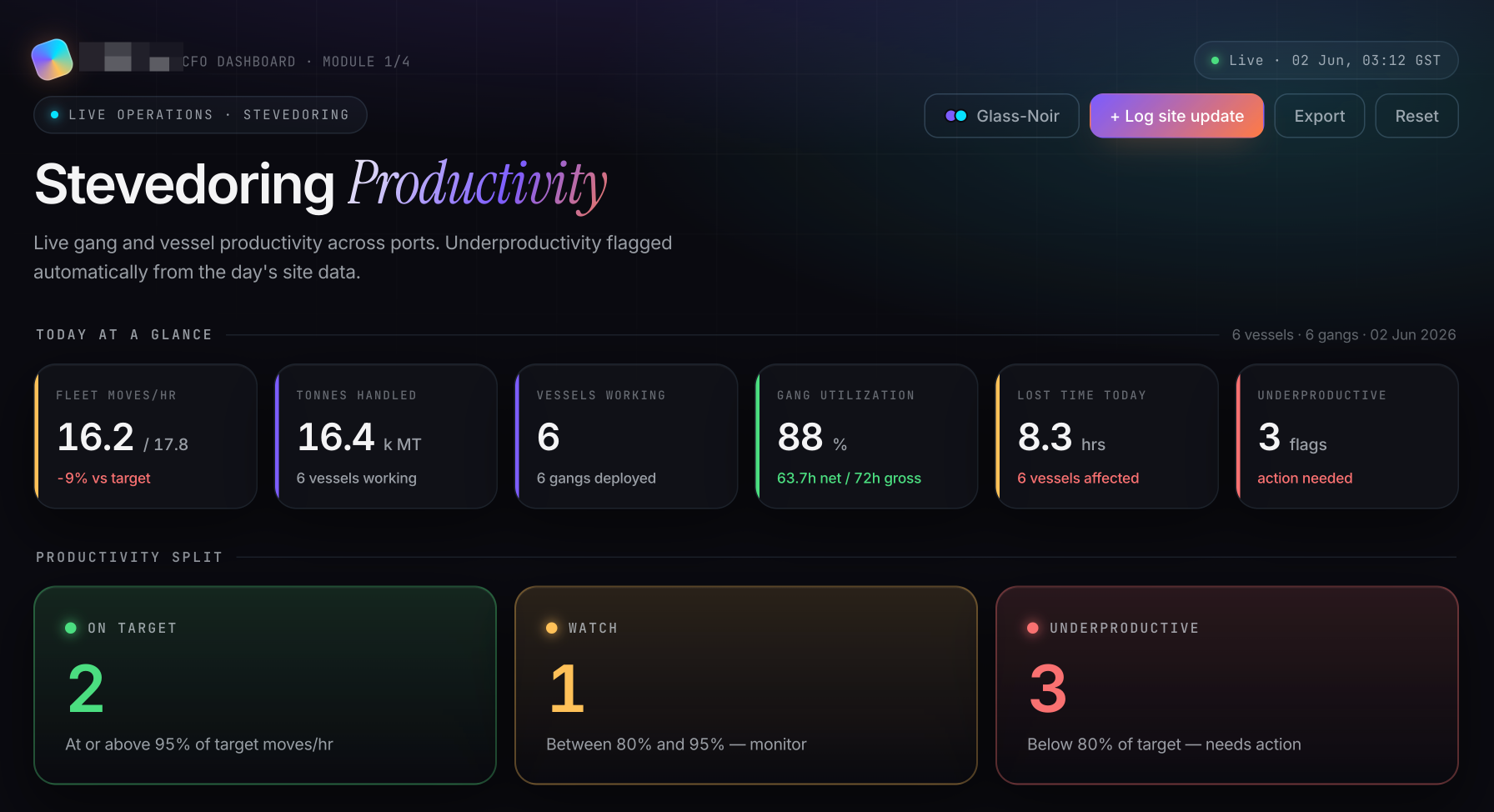Click the Live timestamp status pill

1326,60
